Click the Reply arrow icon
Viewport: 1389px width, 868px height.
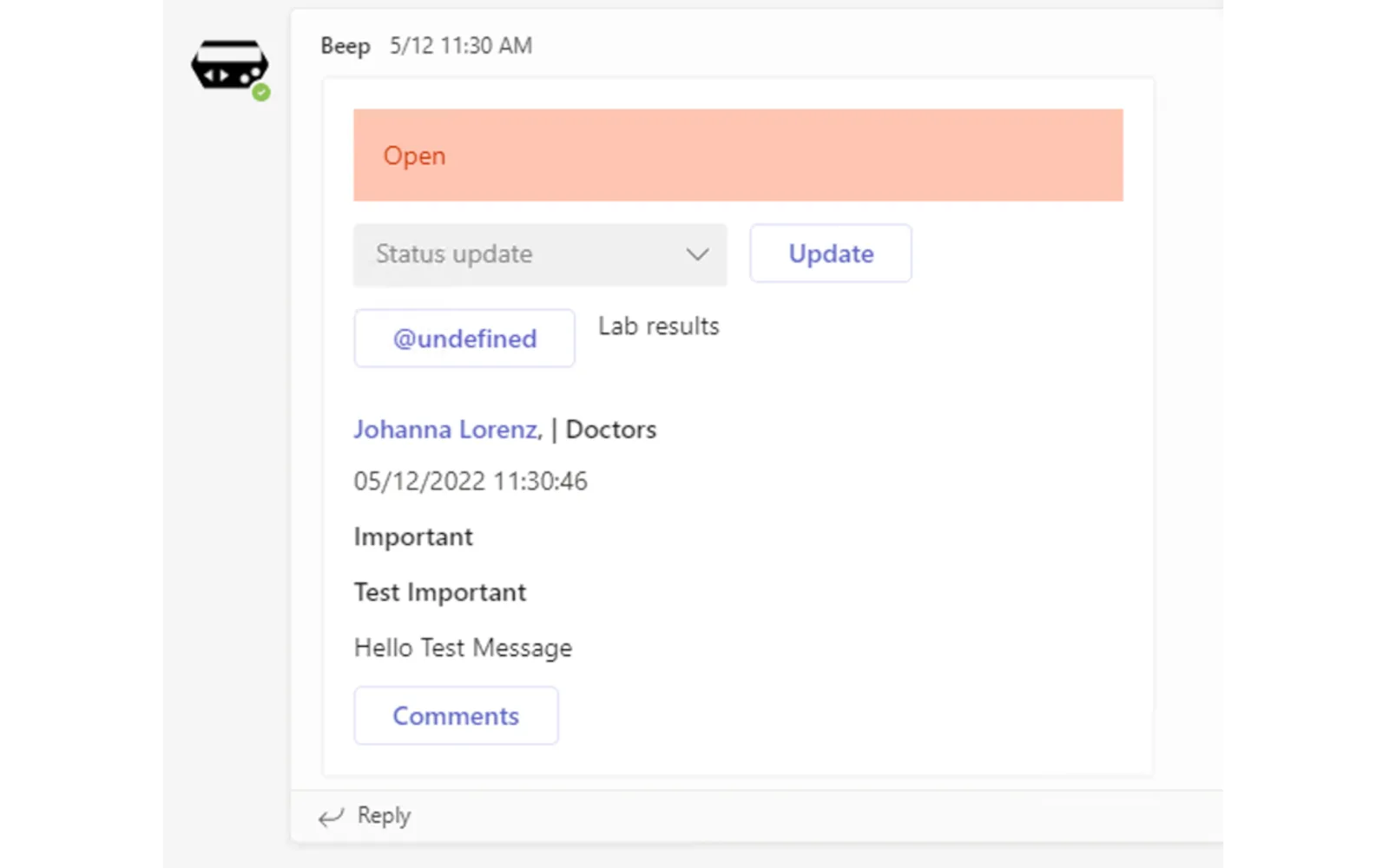[x=331, y=817]
